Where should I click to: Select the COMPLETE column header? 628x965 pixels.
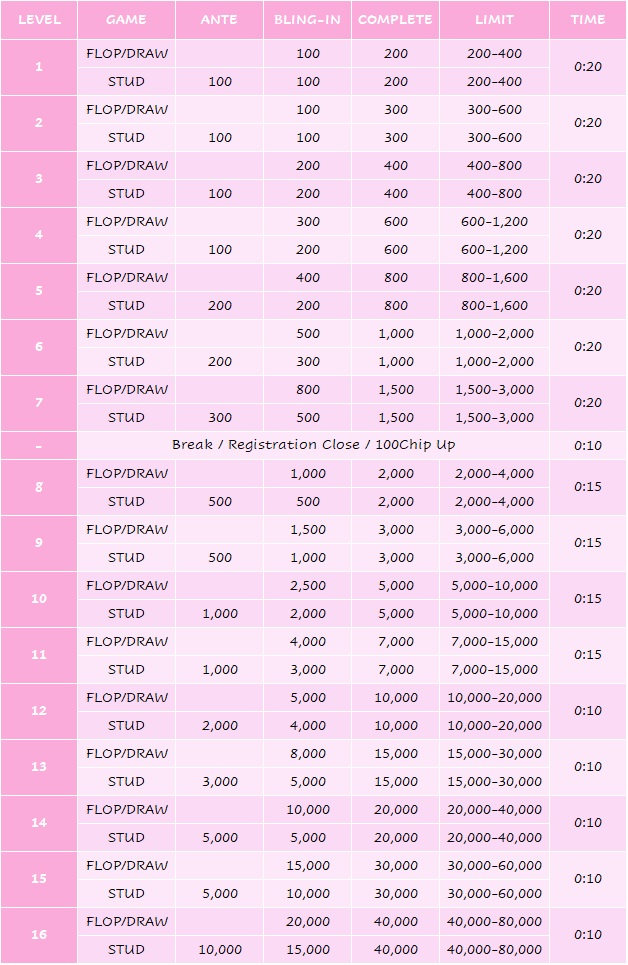(395, 20)
